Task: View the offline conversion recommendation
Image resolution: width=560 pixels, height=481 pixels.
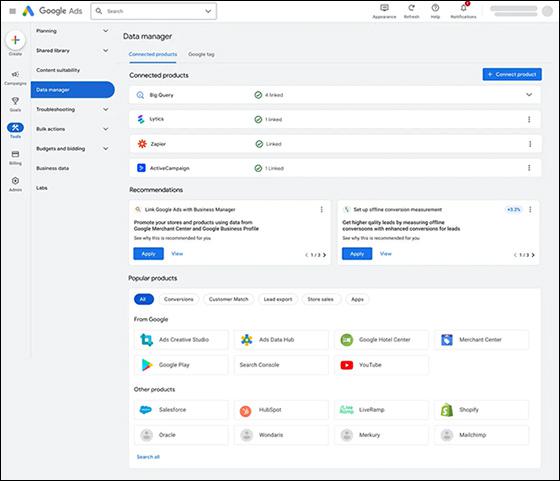Action: tap(386, 254)
